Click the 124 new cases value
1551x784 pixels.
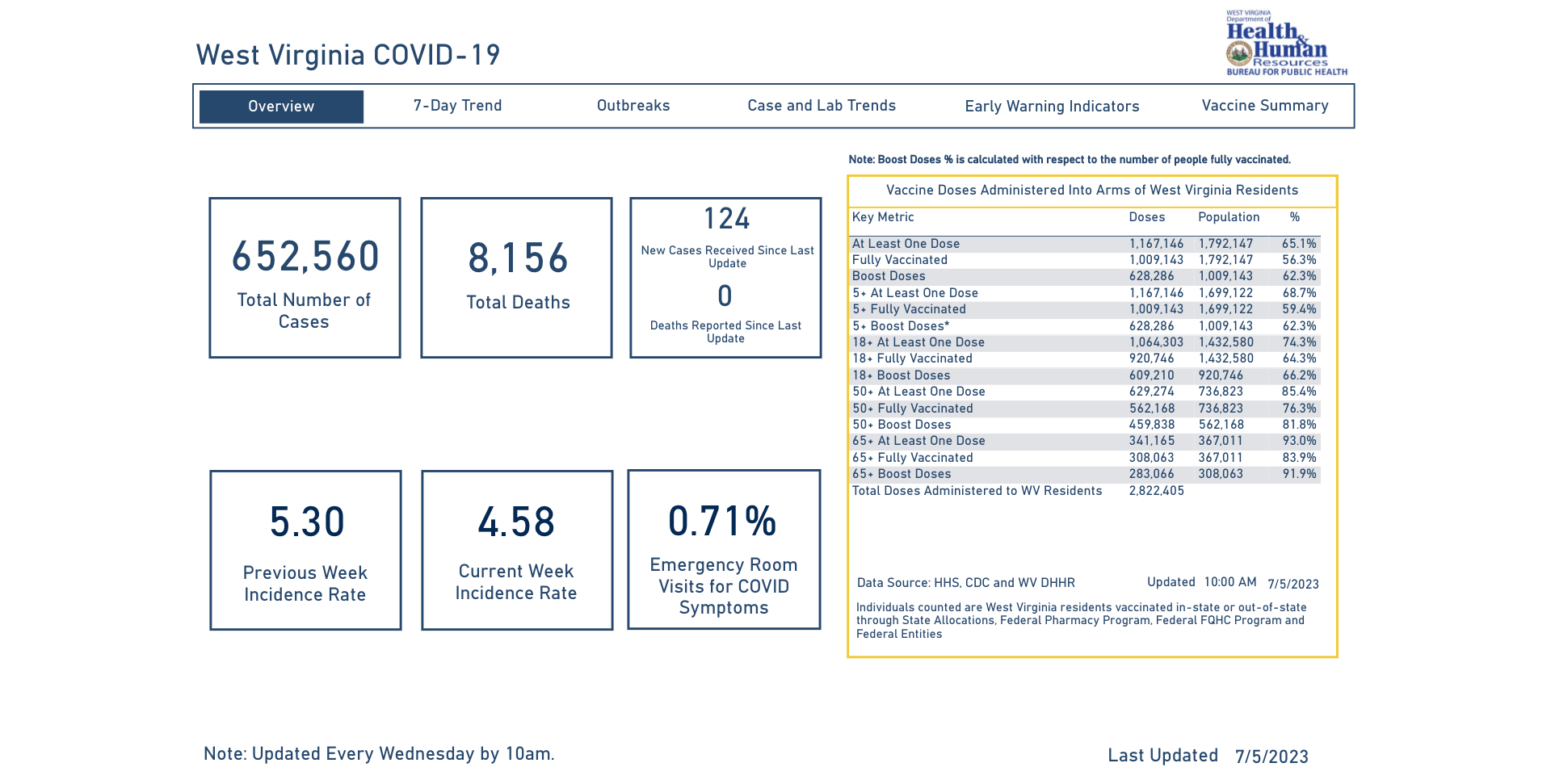(x=726, y=219)
